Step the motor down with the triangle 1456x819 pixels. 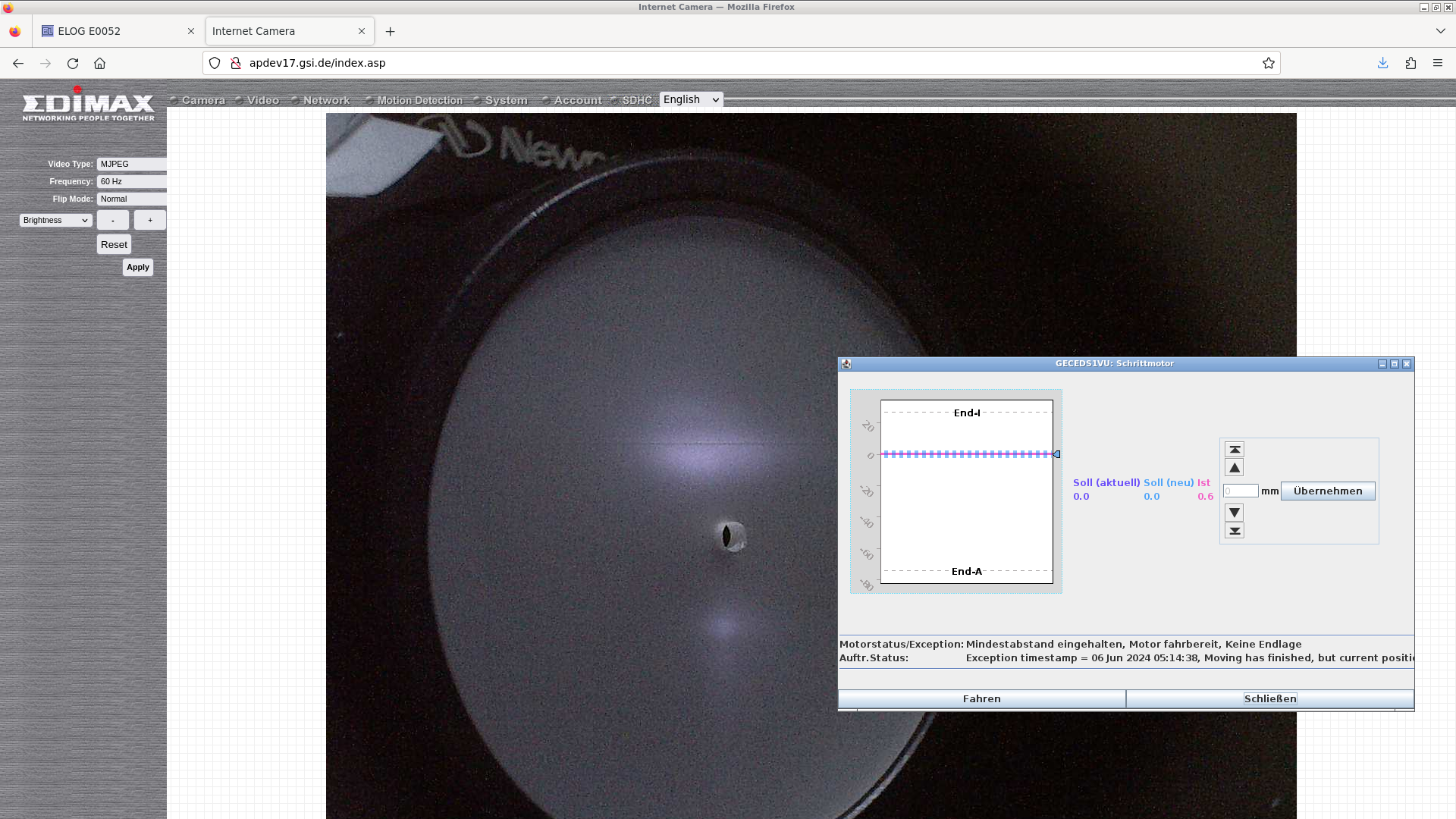(x=1235, y=513)
